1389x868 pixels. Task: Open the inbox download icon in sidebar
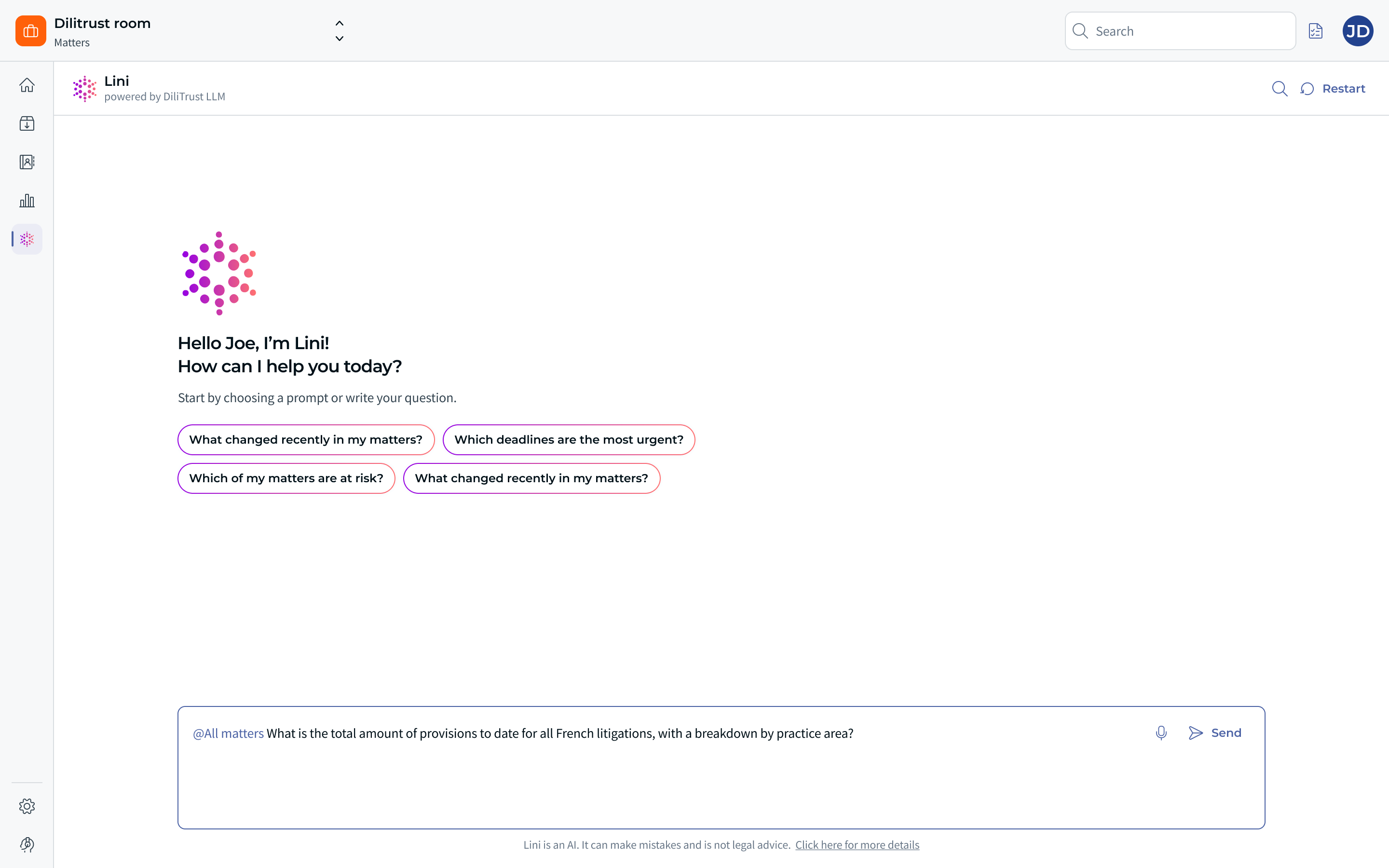tap(27, 123)
